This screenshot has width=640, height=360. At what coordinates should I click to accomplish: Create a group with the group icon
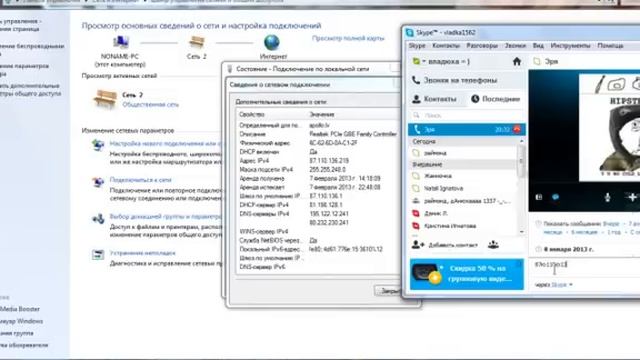[493, 245]
